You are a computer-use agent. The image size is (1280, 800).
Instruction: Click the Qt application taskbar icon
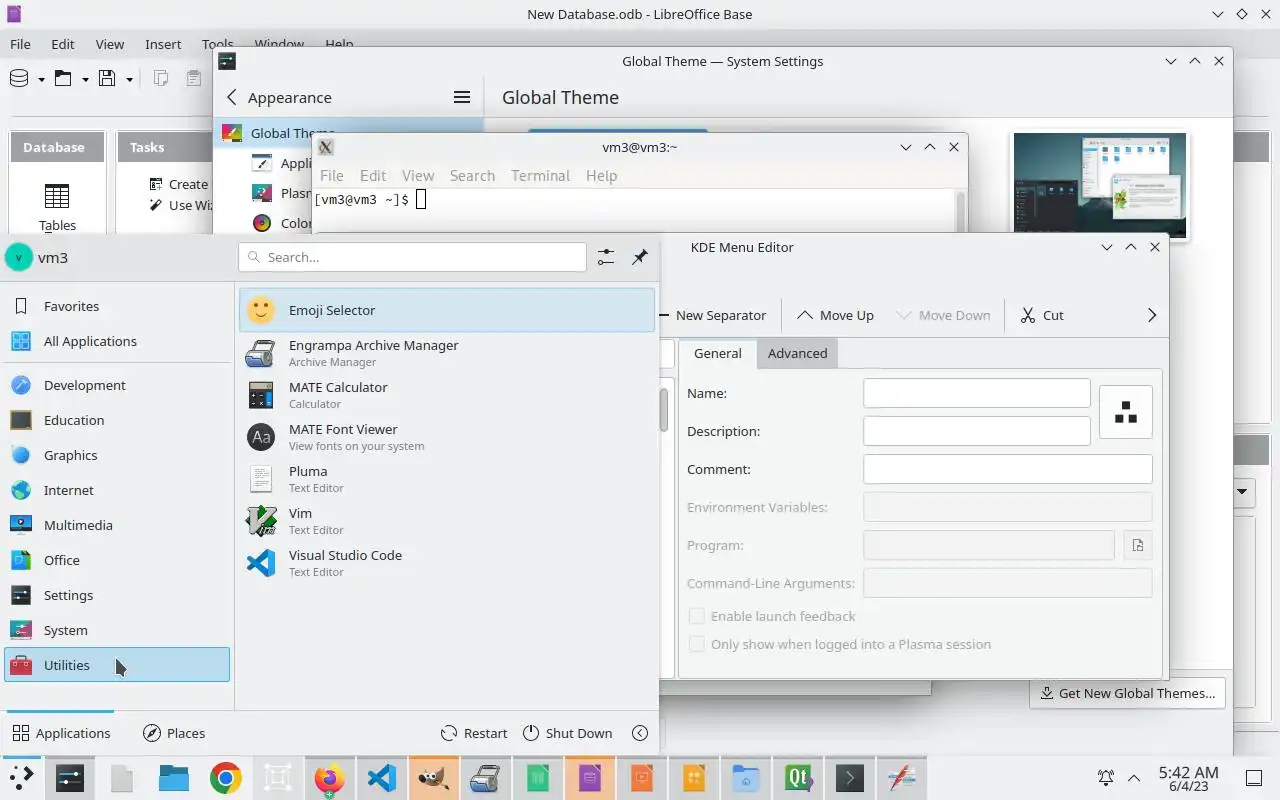tap(798, 778)
